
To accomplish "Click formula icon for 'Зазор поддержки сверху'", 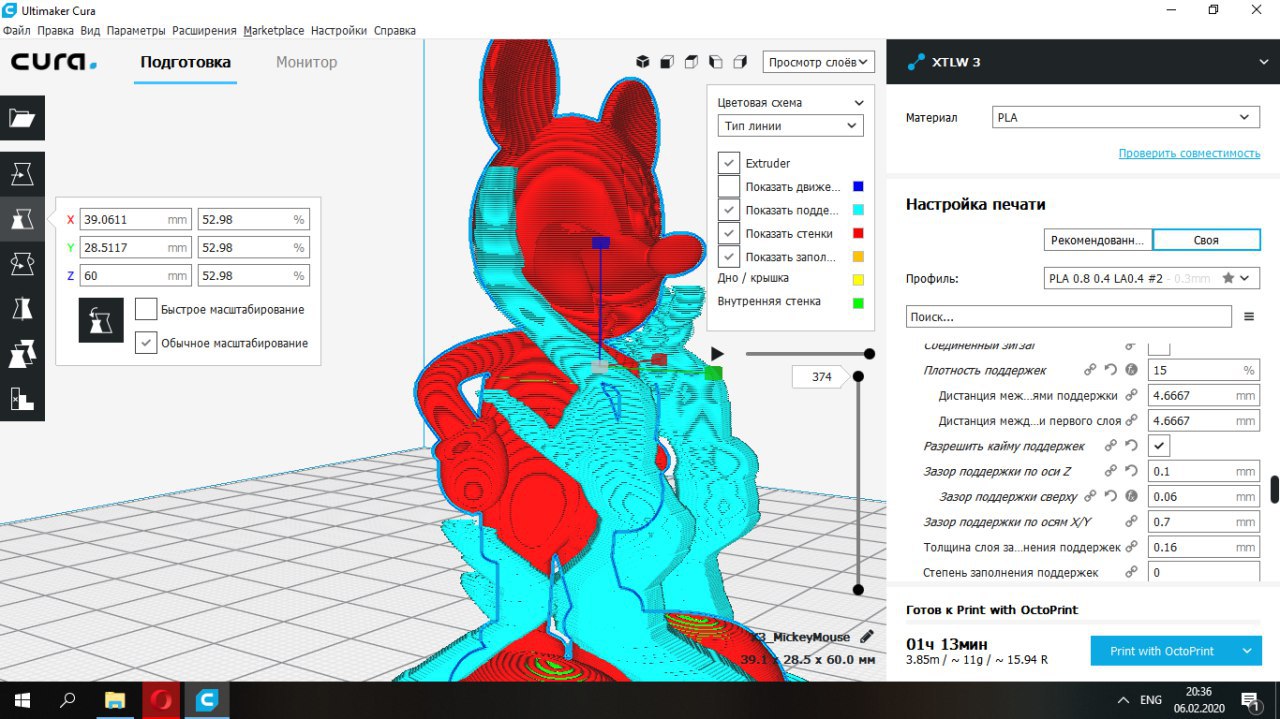I will point(1132,496).
